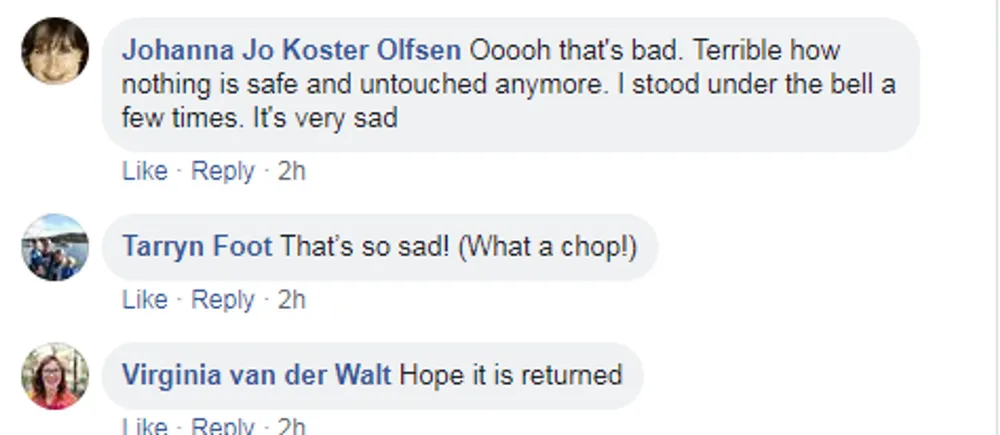The width and height of the screenshot is (1000, 435).
Task: Open Virginia van der Walt's name link
Action: [x=256, y=376]
